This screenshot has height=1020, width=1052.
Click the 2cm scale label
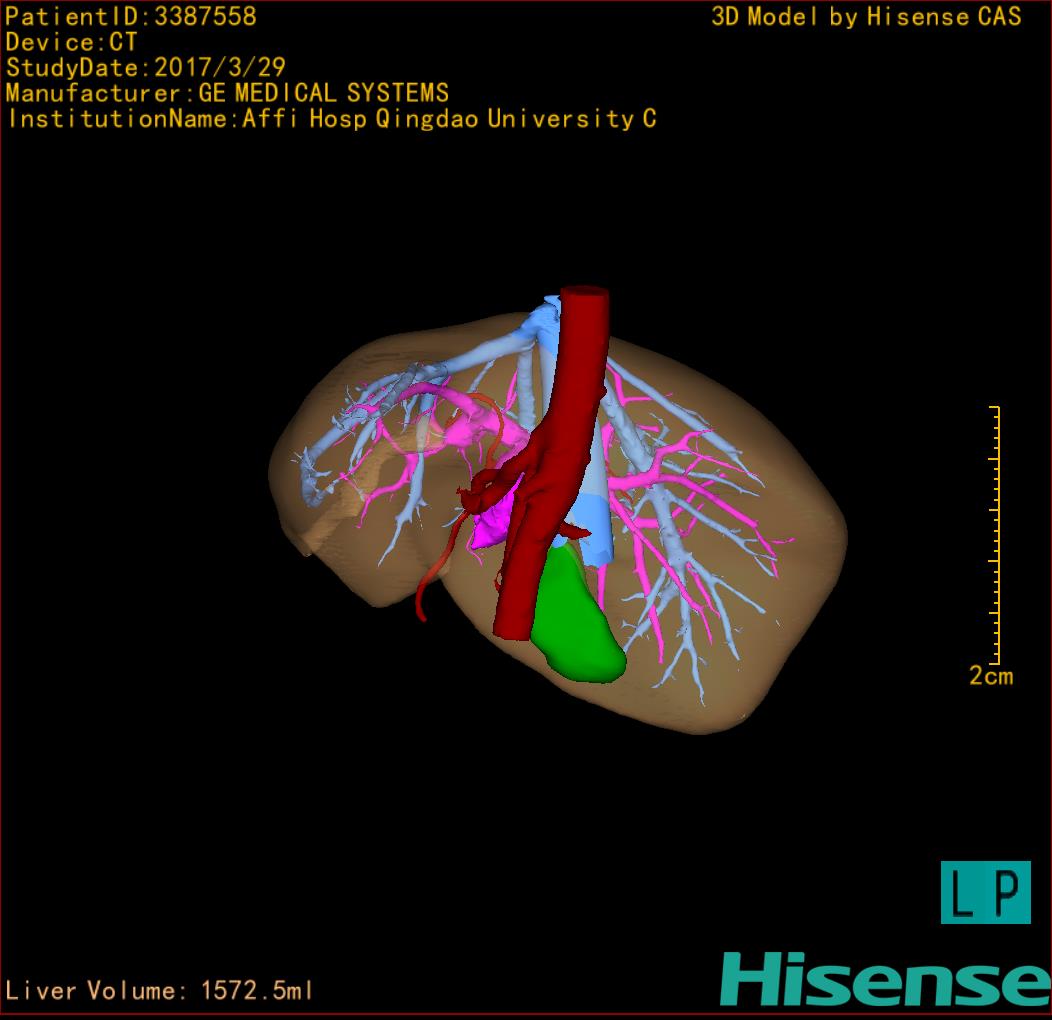(990, 676)
